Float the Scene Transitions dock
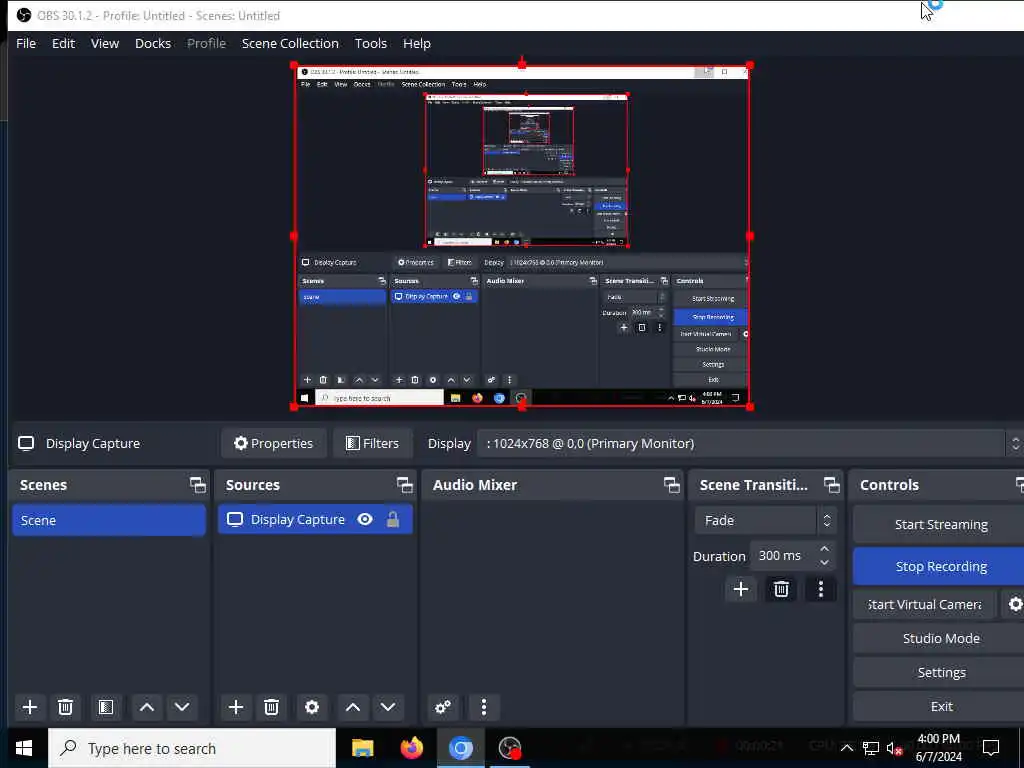Image resolution: width=1024 pixels, height=768 pixels. pyautogui.click(x=832, y=485)
